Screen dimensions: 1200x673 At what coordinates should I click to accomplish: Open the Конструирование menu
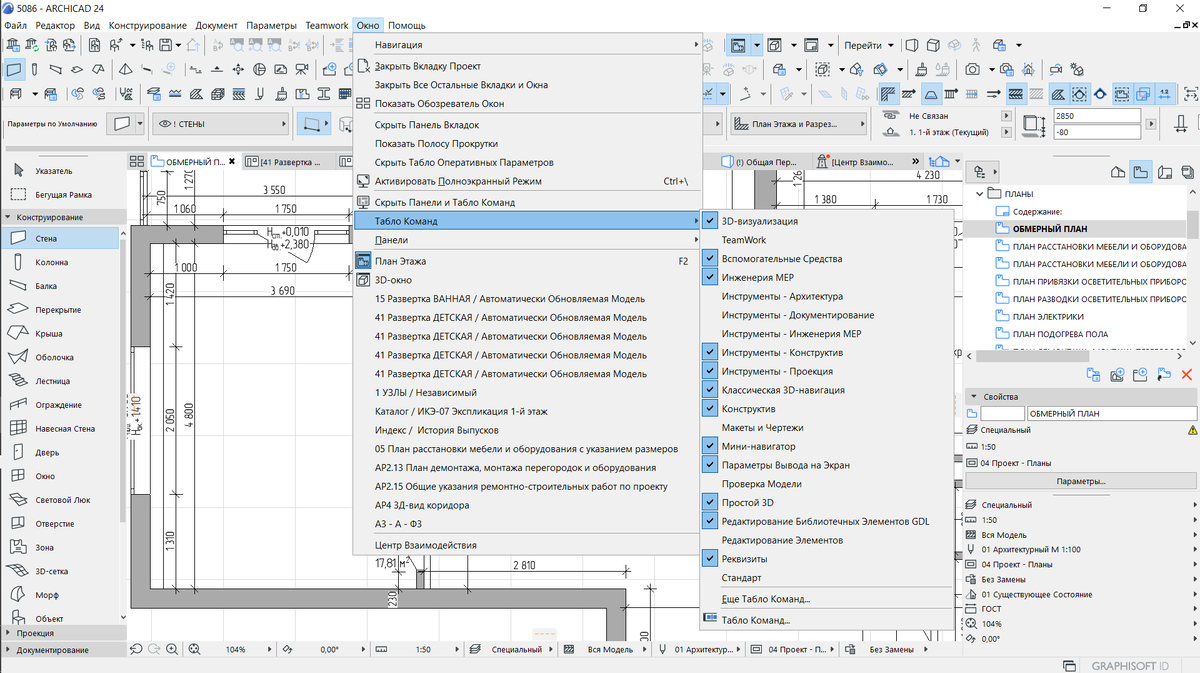click(x=148, y=25)
